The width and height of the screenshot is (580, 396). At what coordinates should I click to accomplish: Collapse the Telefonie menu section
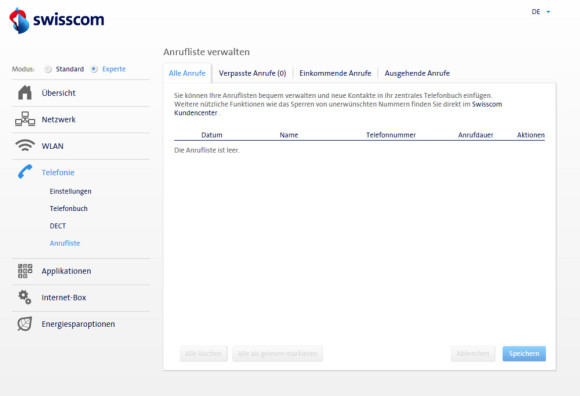click(58, 172)
